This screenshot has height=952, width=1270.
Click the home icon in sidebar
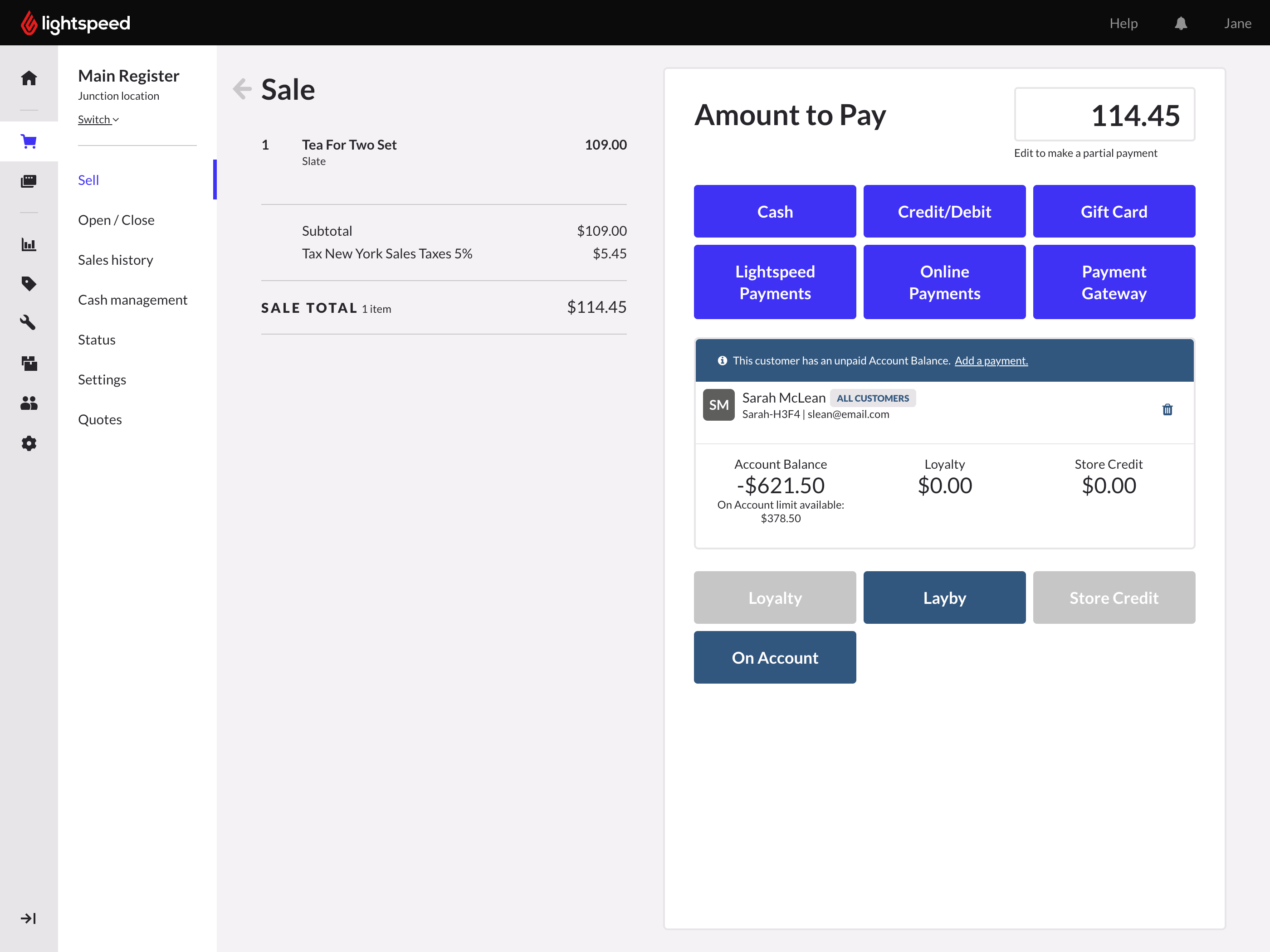click(x=29, y=78)
